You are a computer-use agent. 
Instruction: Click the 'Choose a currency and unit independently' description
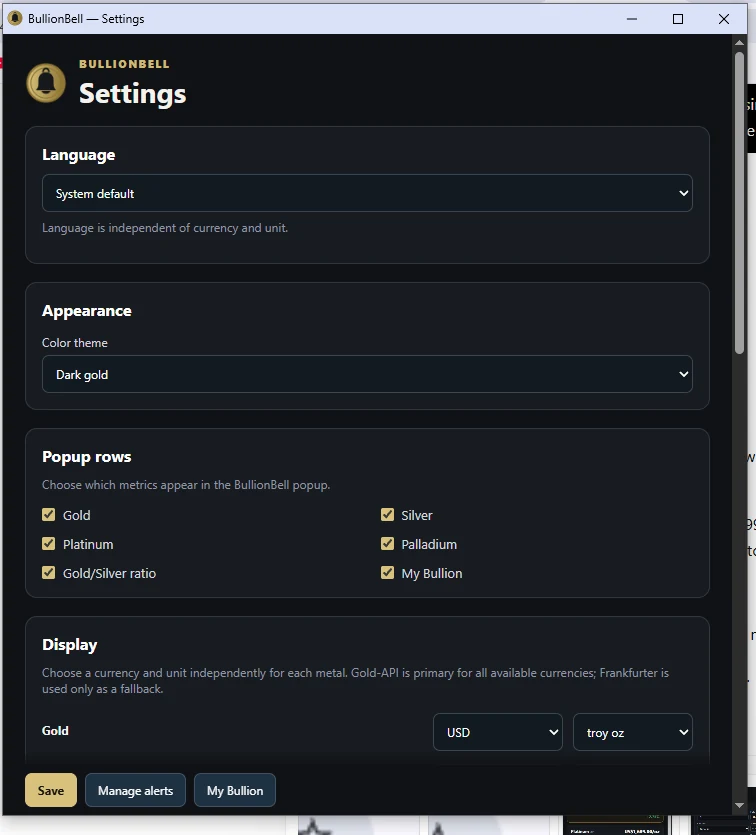355,681
